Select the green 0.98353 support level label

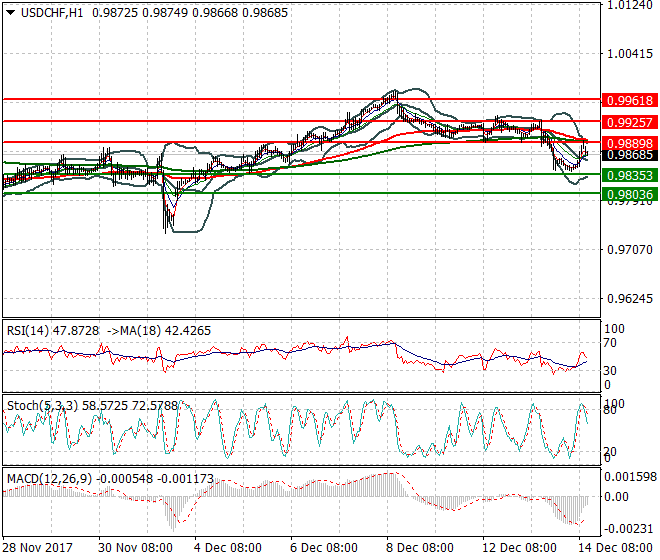[630, 175]
